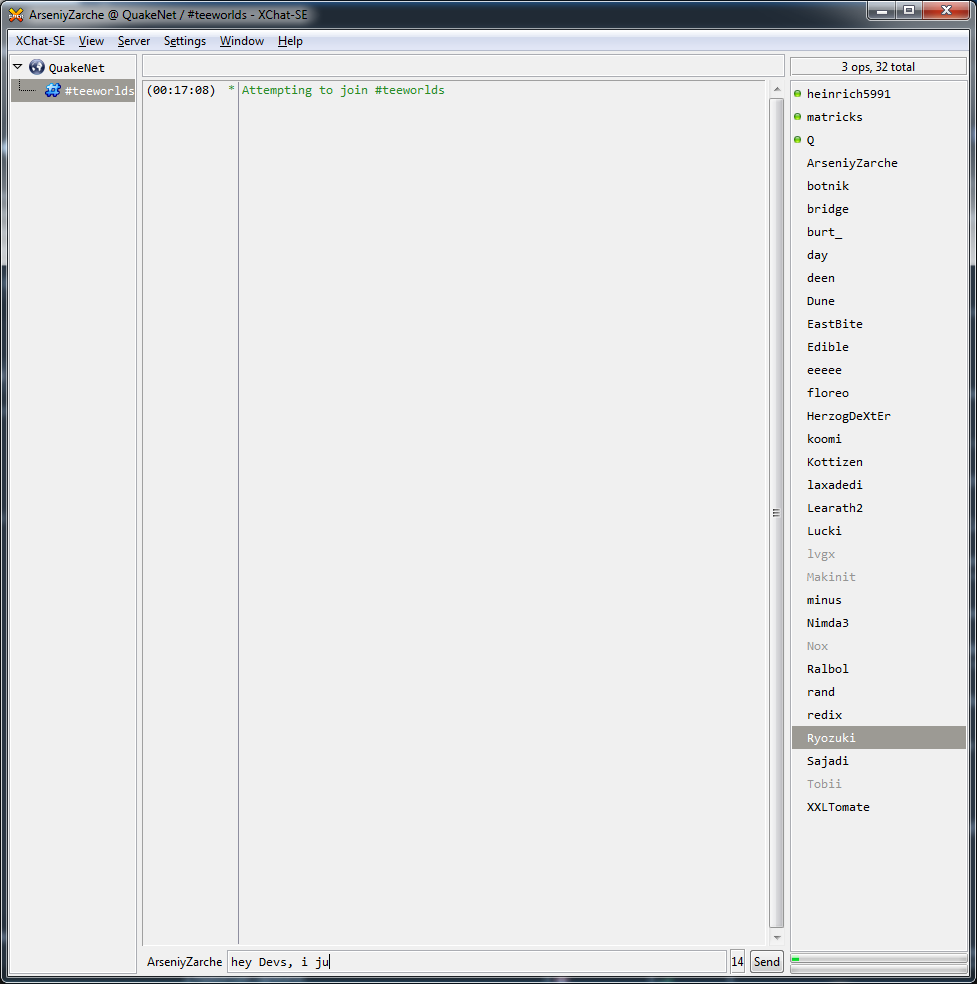
Task: Click the #teeworlds channel hash icon
Action: 53,90
